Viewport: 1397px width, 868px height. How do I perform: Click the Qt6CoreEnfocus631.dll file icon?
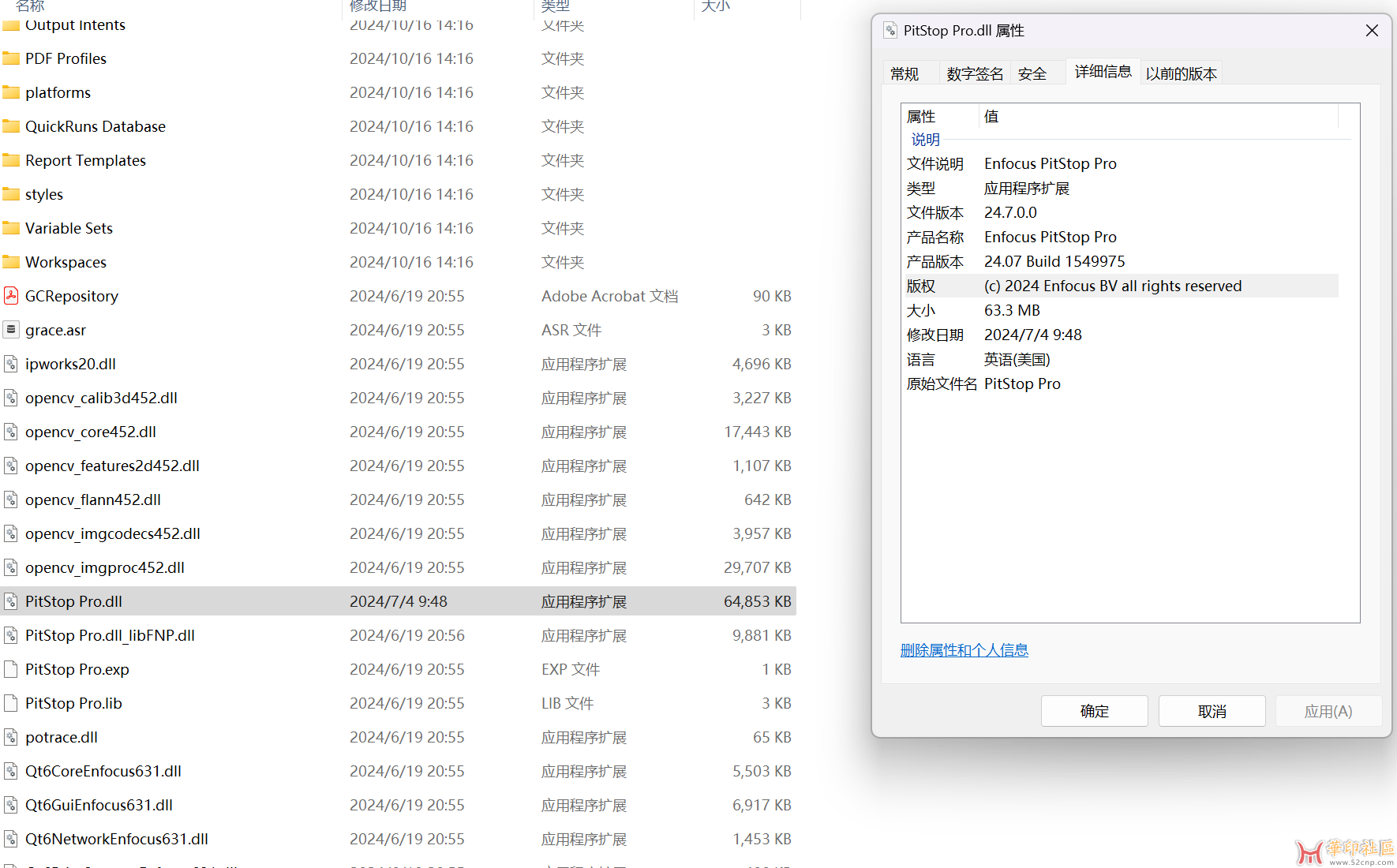tap(11, 771)
